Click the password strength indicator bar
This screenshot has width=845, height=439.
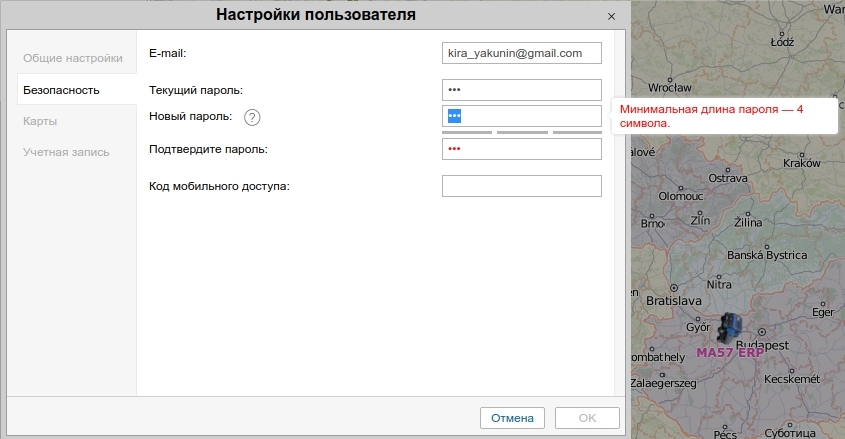[x=522, y=132]
